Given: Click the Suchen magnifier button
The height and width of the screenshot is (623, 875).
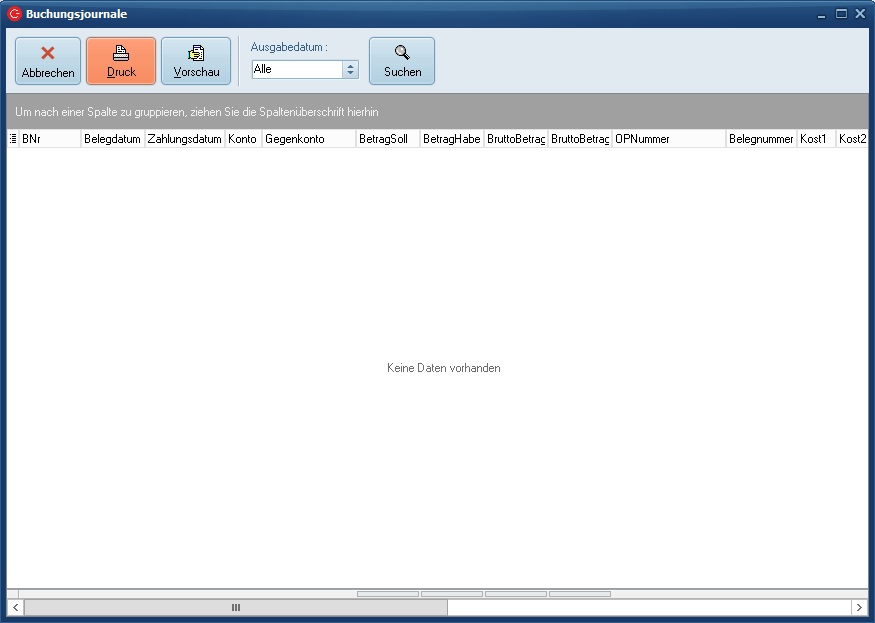Looking at the screenshot, I should coord(402,61).
